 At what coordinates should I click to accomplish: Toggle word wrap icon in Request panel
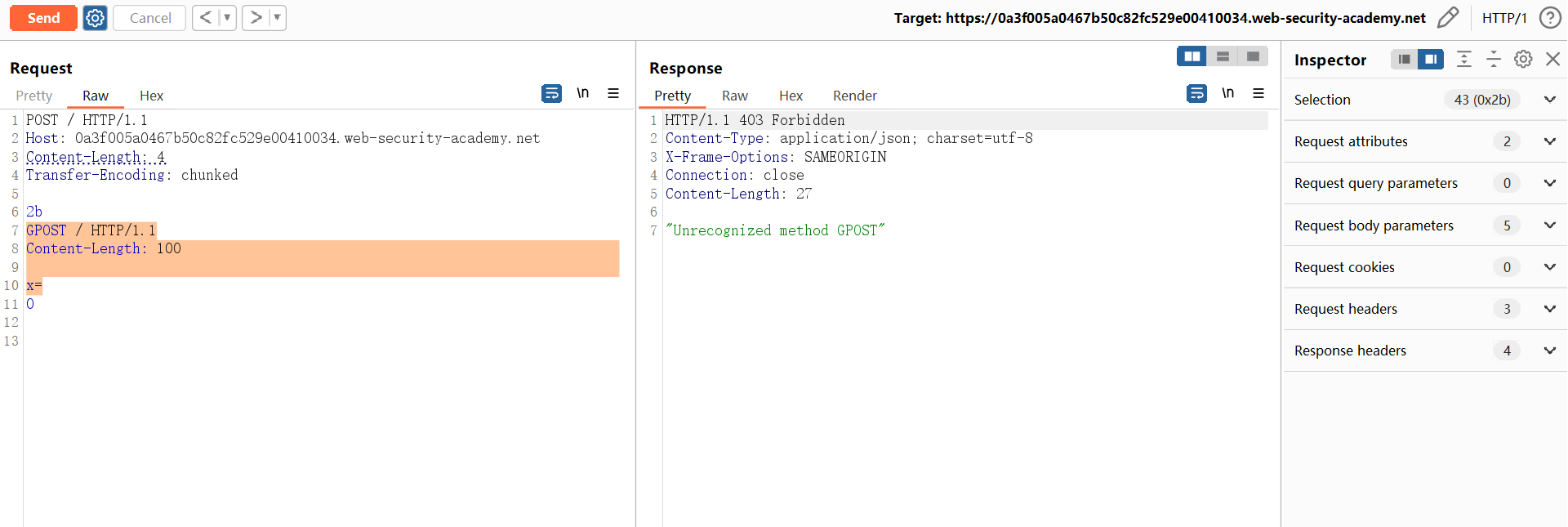pos(551,94)
